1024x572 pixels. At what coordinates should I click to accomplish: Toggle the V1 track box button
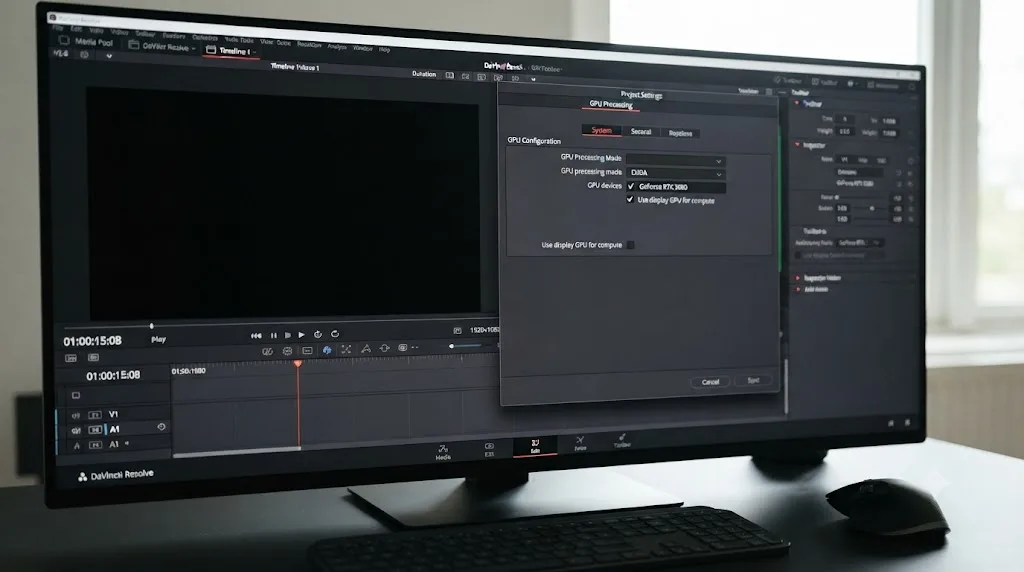tap(95, 415)
